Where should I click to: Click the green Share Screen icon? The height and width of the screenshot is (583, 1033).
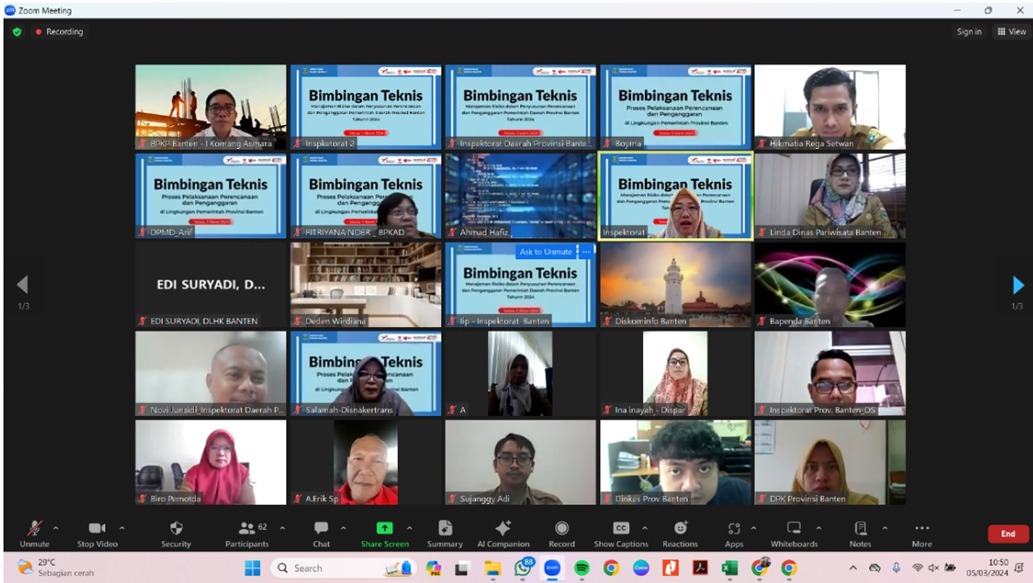tap(384, 529)
